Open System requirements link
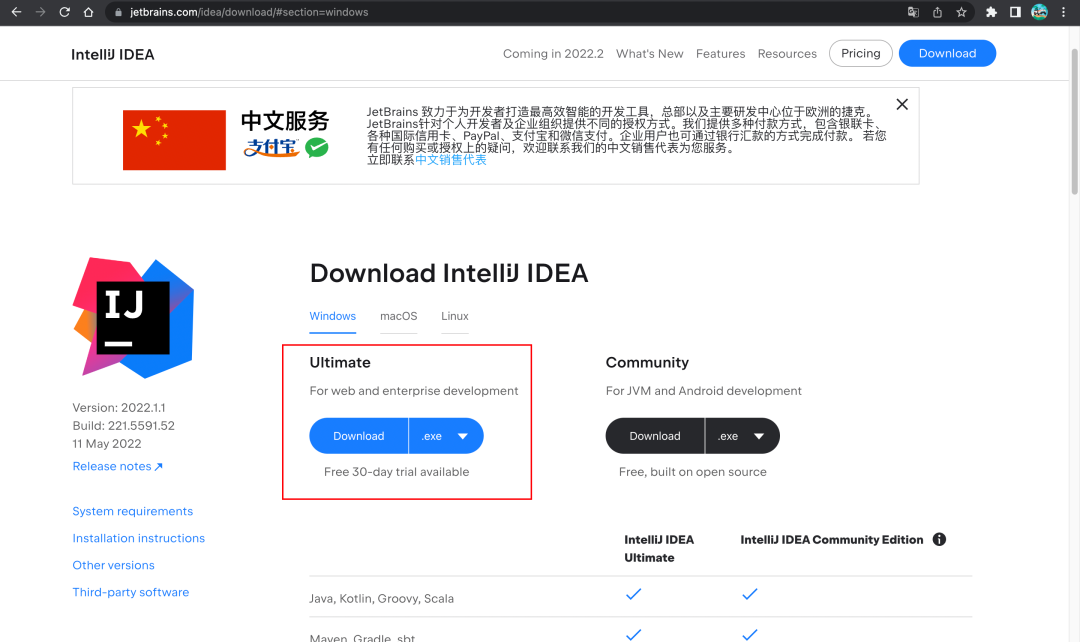 pos(133,511)
